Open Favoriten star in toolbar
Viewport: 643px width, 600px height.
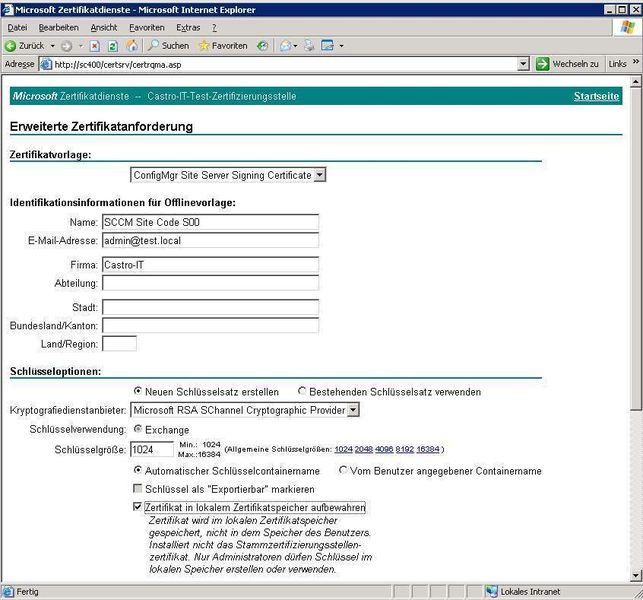[x=223, y=46]
